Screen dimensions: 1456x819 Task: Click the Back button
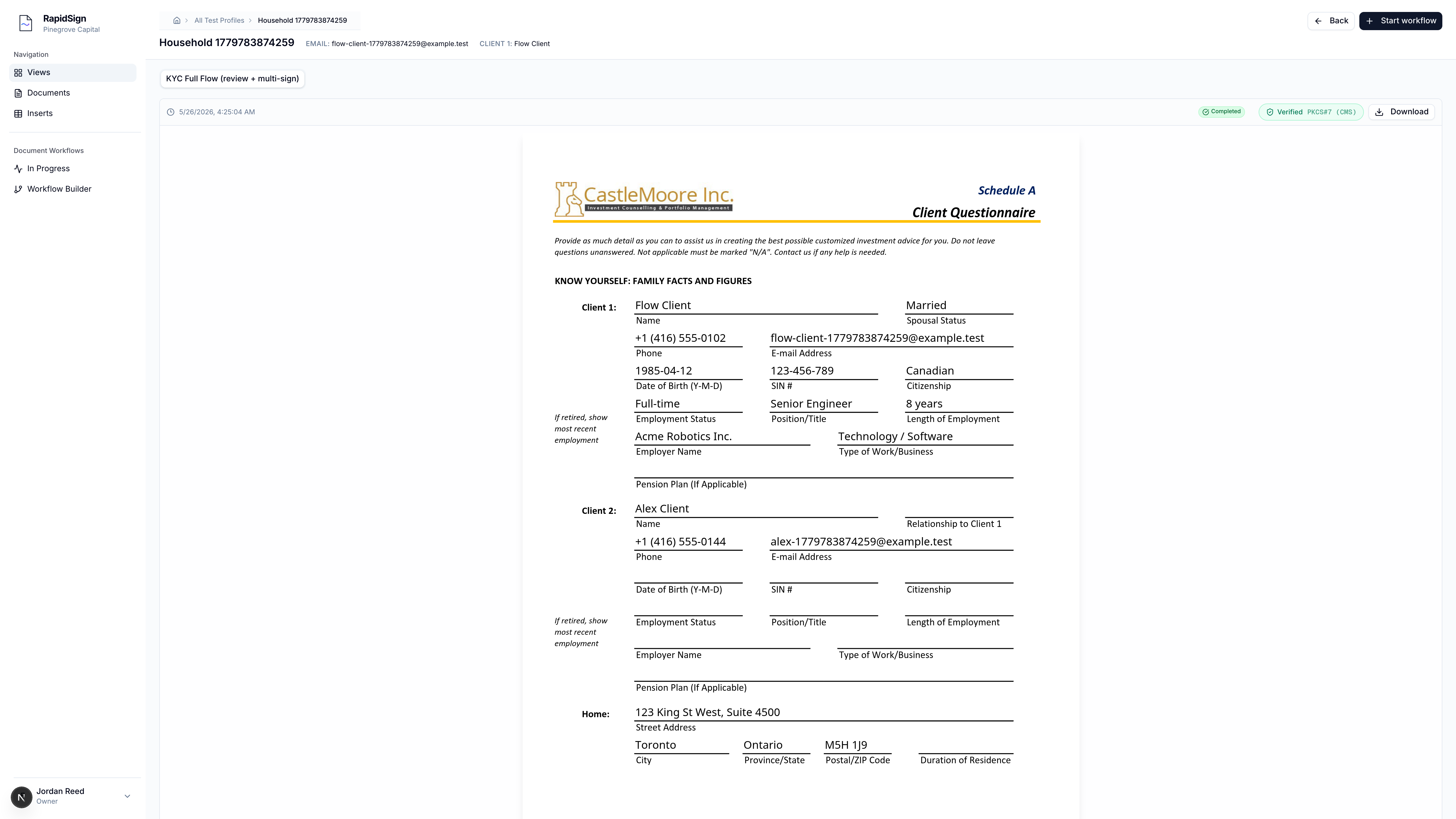click(x=1331, y=21)
